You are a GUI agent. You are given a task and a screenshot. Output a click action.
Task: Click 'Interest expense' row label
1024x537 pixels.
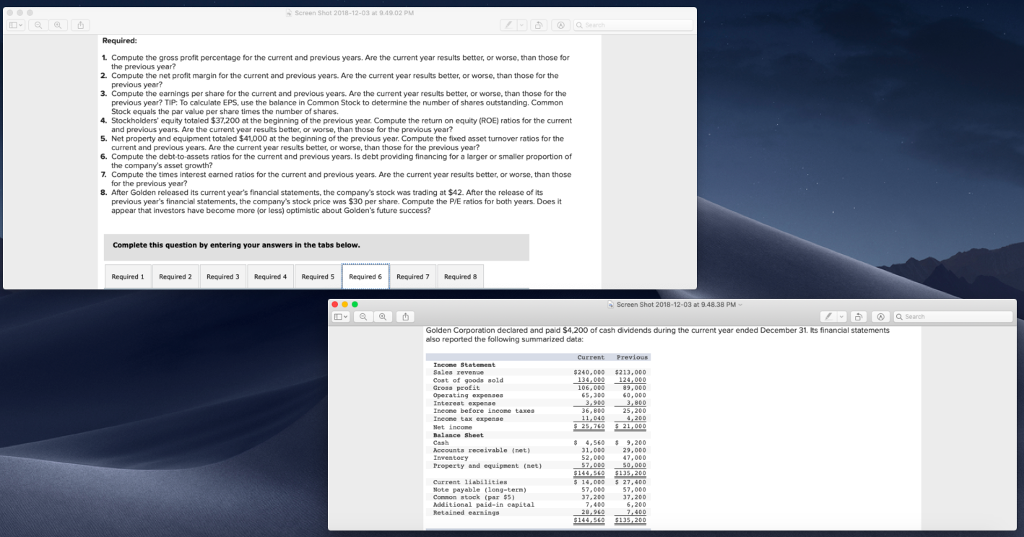(464, 403)
